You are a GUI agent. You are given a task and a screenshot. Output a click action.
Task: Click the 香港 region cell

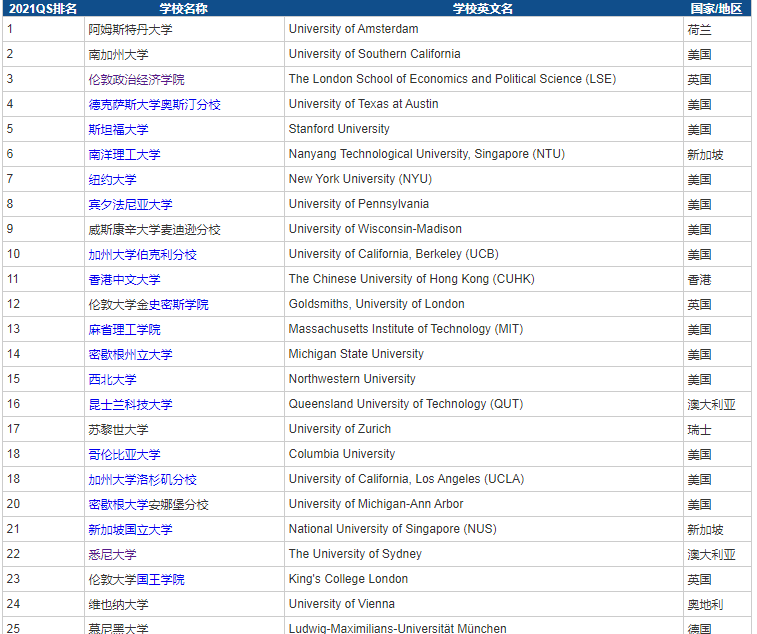pyautogui.click(x=717, y=280)
